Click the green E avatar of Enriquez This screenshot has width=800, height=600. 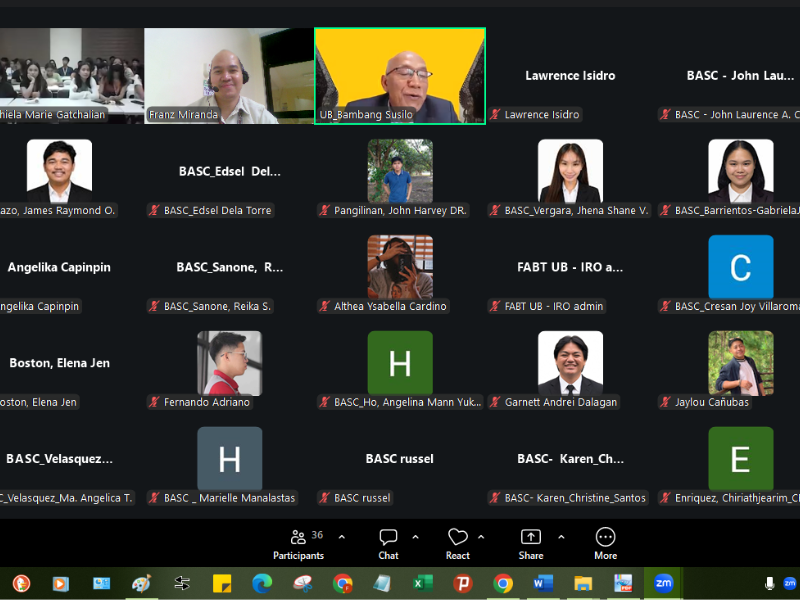click(x=741, y=459)
